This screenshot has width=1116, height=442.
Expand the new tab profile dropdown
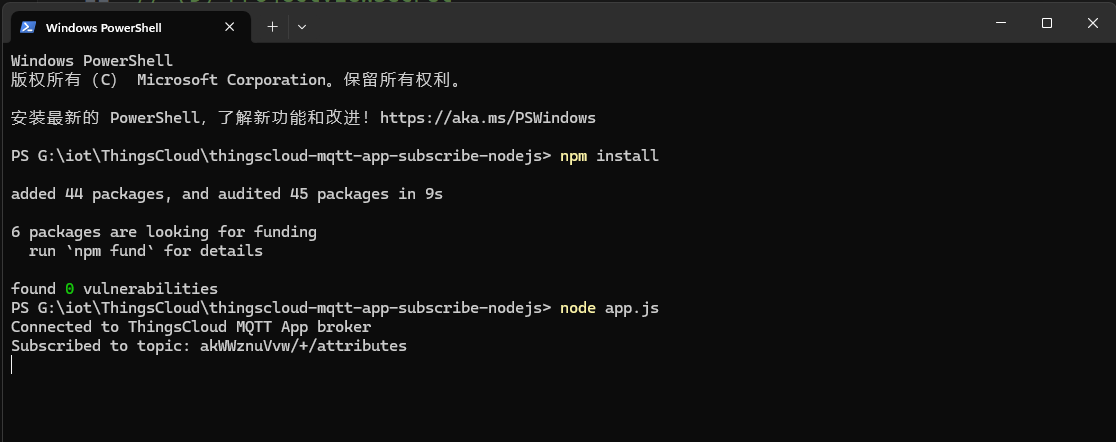pyautogui.click(x=302, y=27)
